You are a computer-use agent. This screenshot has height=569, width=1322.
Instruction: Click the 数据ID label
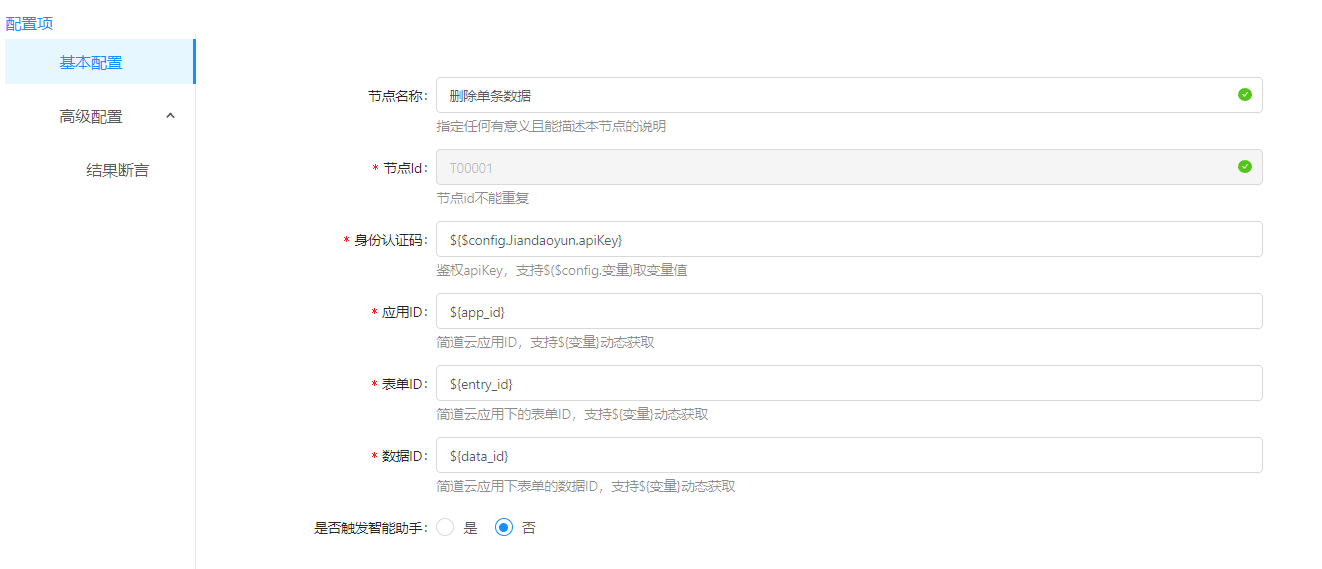tap(404, 456)
